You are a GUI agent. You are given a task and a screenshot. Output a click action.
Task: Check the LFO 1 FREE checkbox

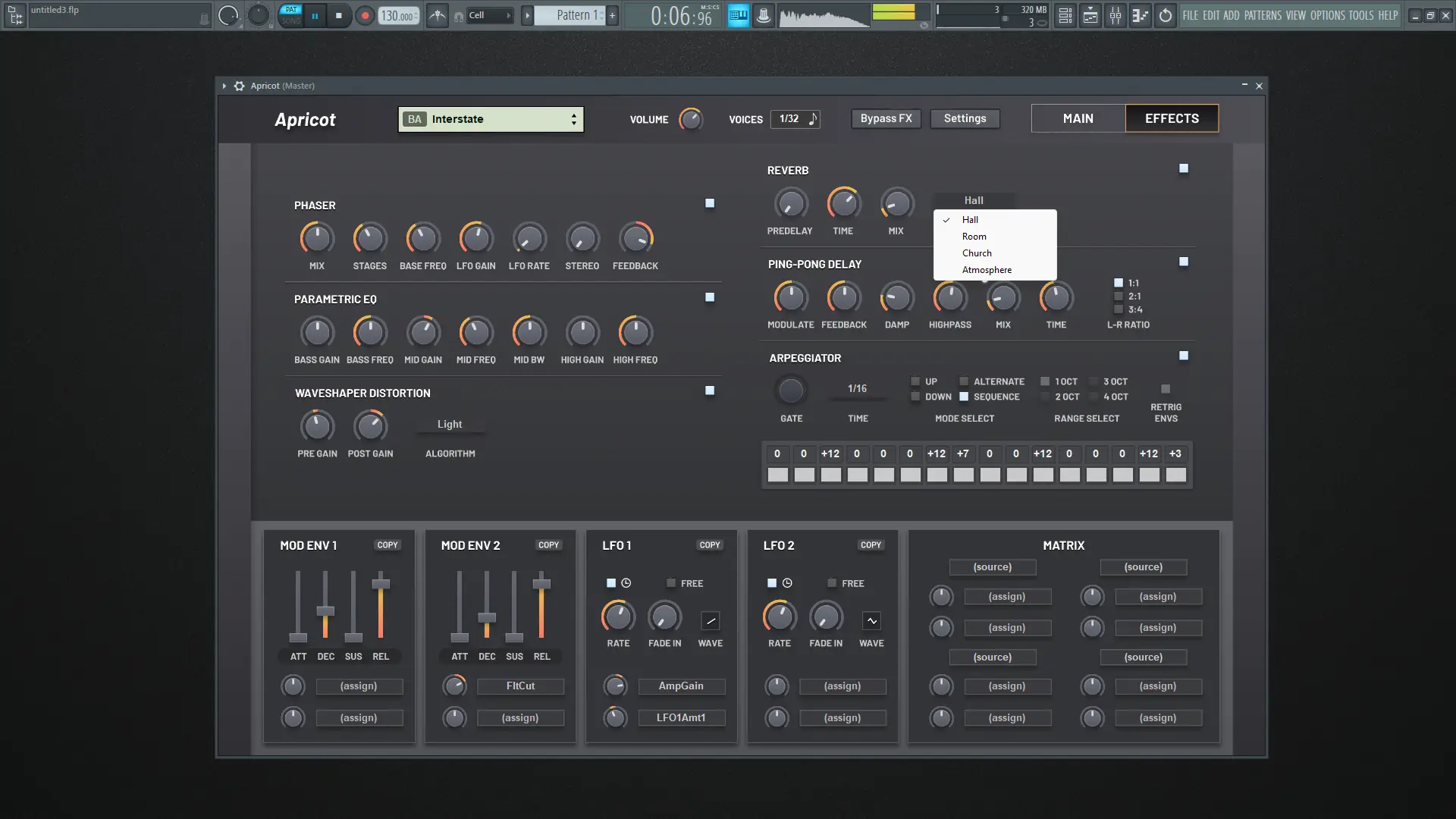tap(671, 583)
